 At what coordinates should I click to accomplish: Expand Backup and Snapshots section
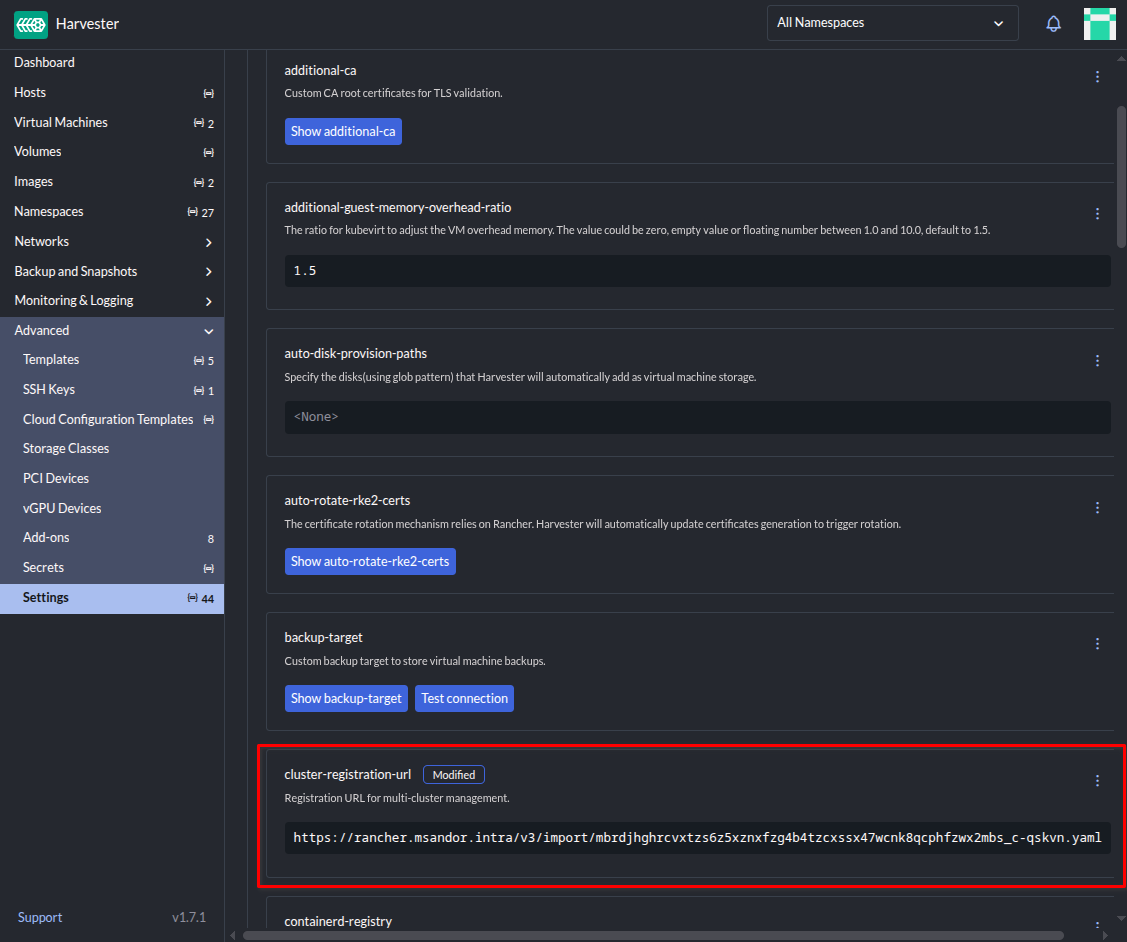(208, 272)
